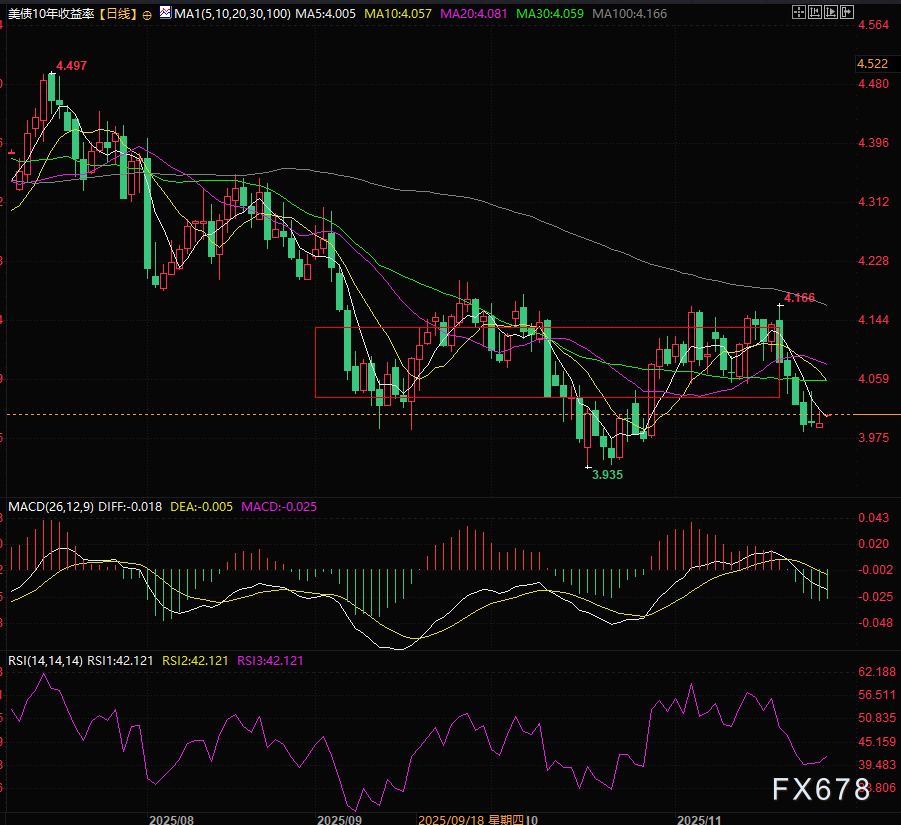The height and width of the screenshot is (825, 901).
Task: Click the 3.935 low price marker
Action: pyautogui.click(x=607, y=475)
